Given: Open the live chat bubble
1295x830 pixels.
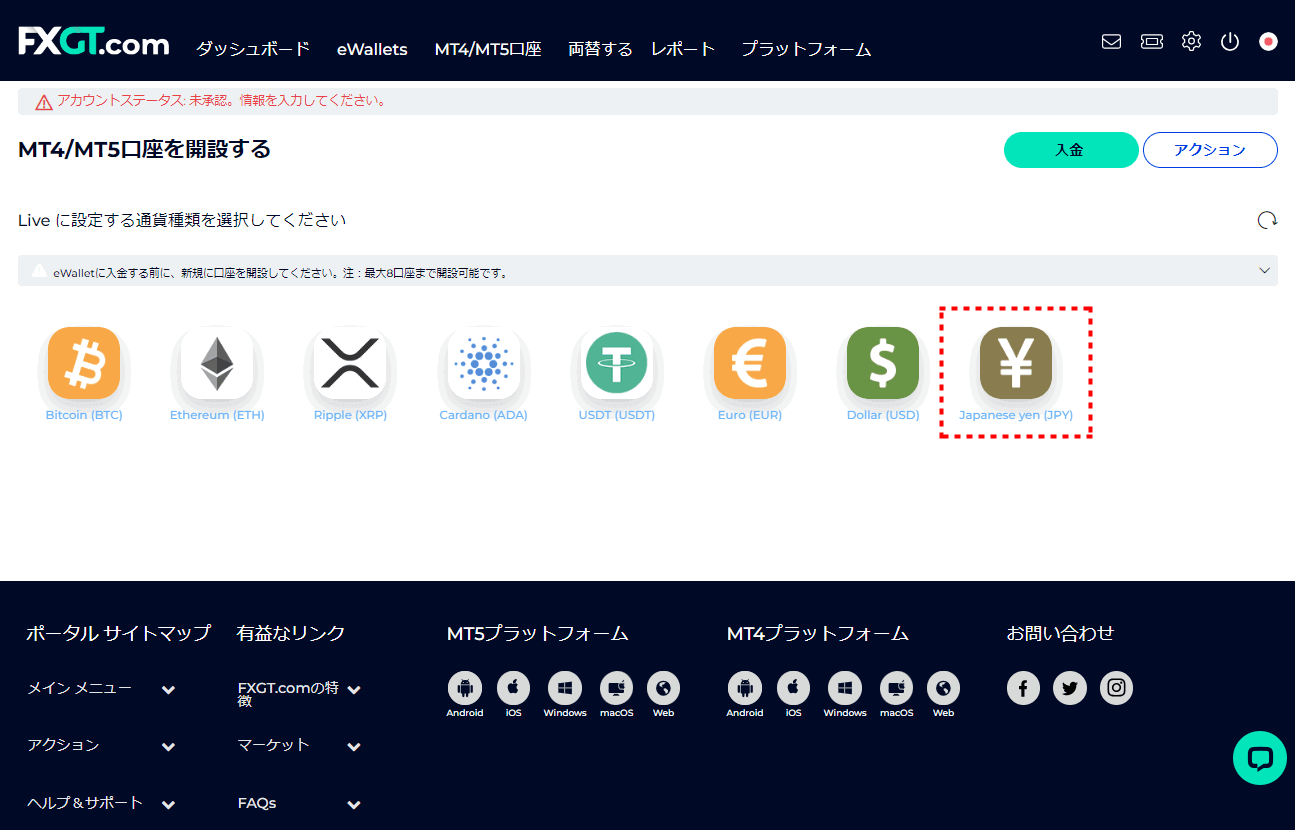Looking at the screenshot, I should click(x=1260, y=758).
